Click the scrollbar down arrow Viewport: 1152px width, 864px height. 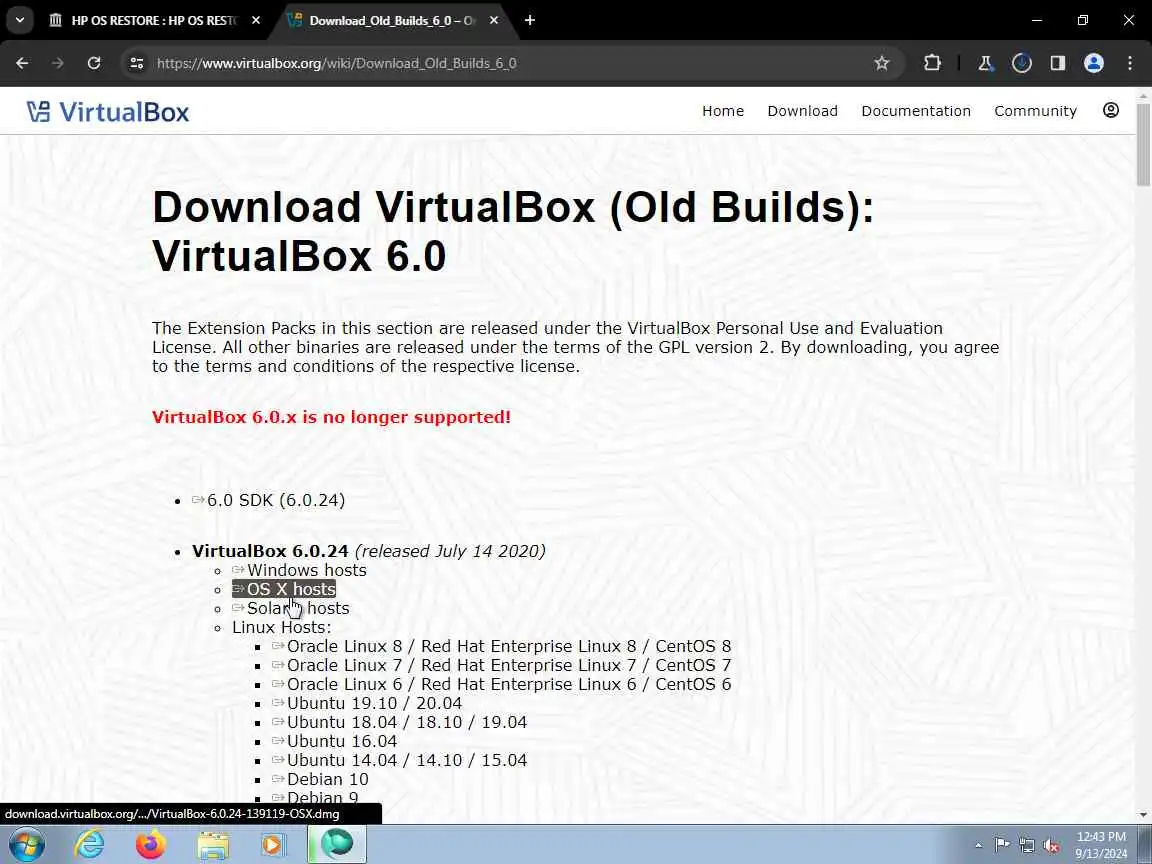click(x=1143, y=815)
